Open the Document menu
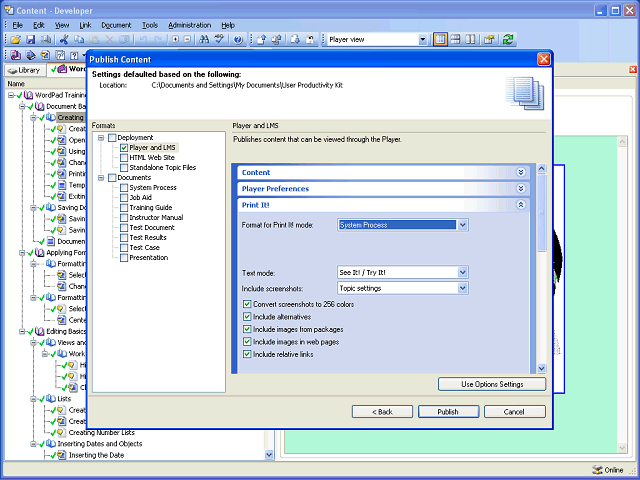This screenshot has width=640, height=480. coord(116,25)
